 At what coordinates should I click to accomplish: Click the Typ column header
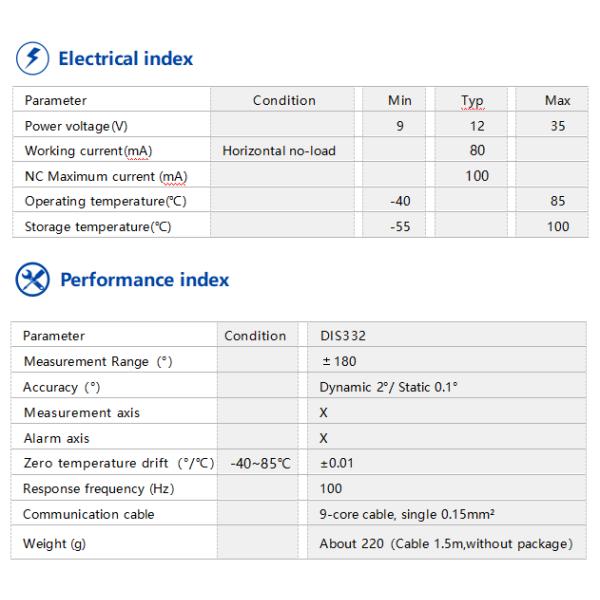pyautogui.click(x=472, y=101)
